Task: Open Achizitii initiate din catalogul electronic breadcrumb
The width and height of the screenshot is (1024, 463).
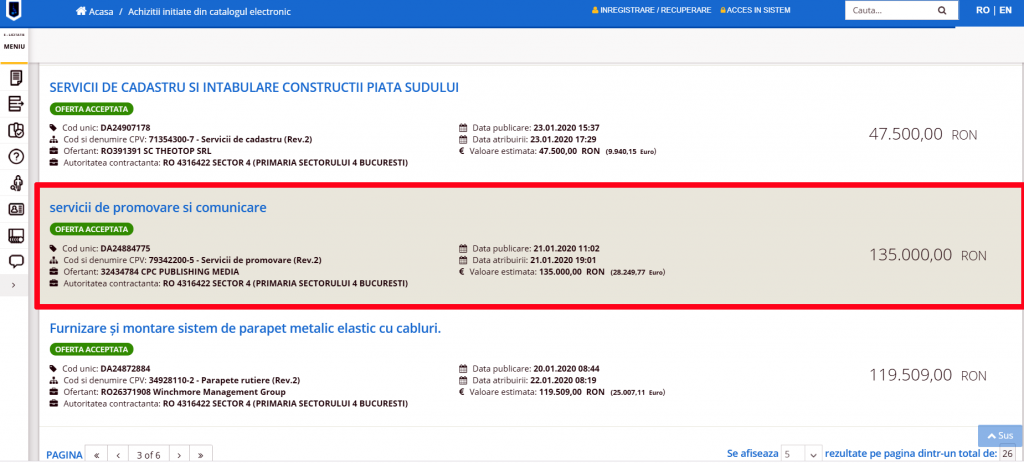Action: pos(210,12)
